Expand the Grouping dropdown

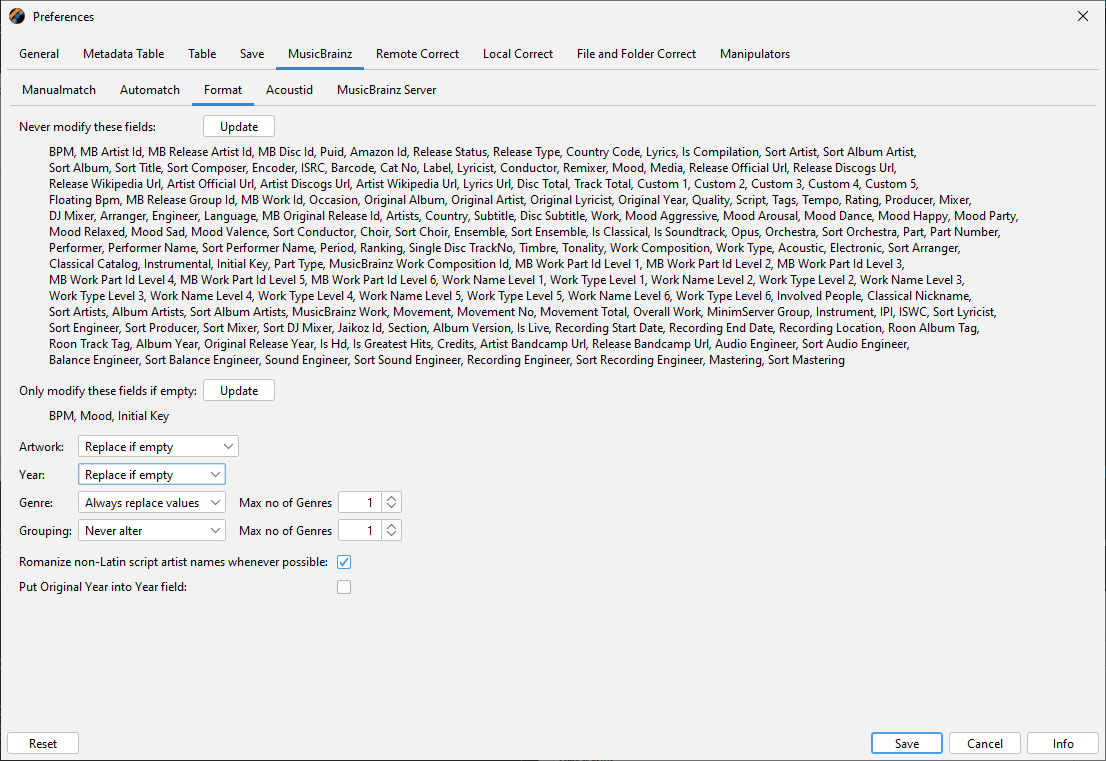[x=151, y=531]
